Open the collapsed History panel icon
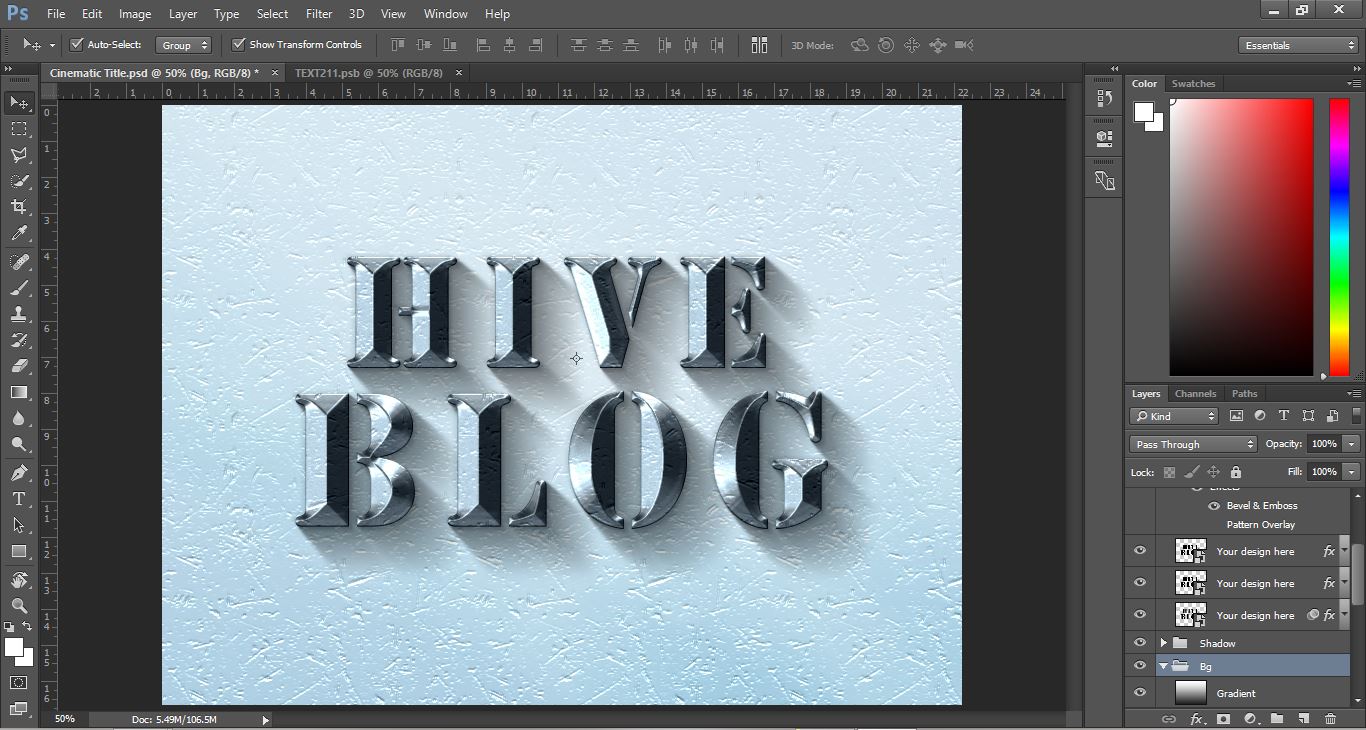The height and width of the screenshot is (730, 1366). point(1104,98)
